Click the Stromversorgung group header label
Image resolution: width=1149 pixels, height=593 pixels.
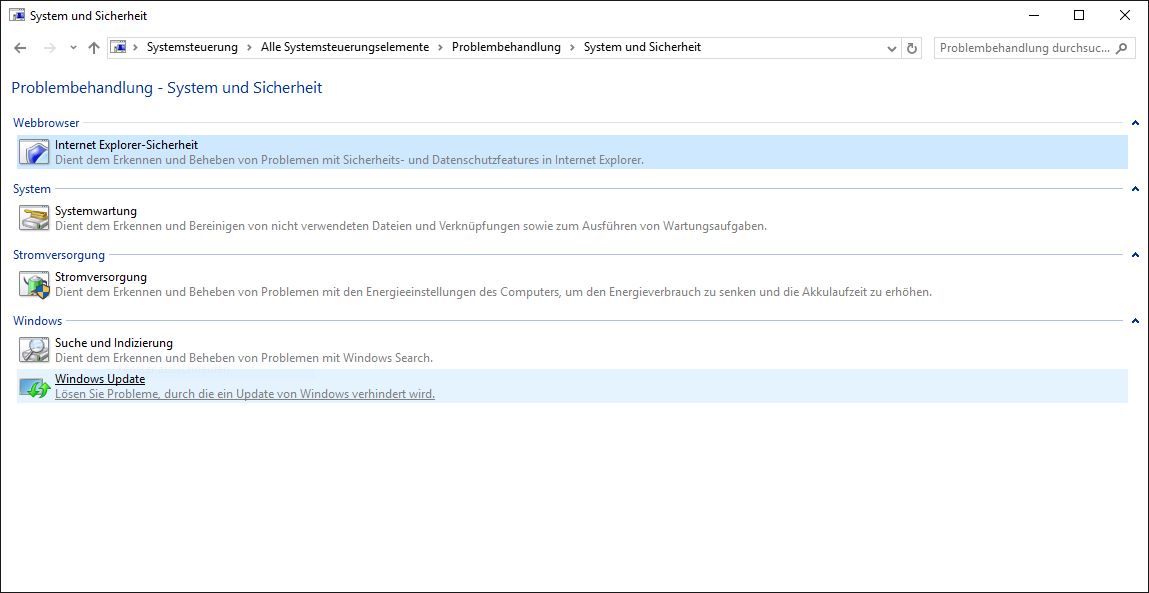[59, 255]
